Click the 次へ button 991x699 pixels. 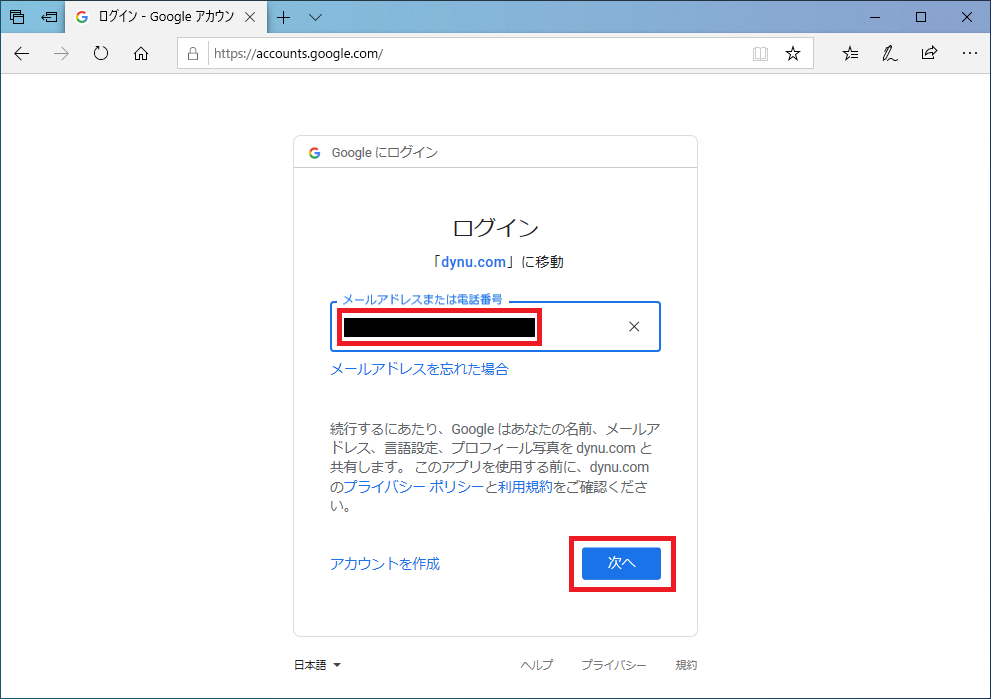point(621,563)
